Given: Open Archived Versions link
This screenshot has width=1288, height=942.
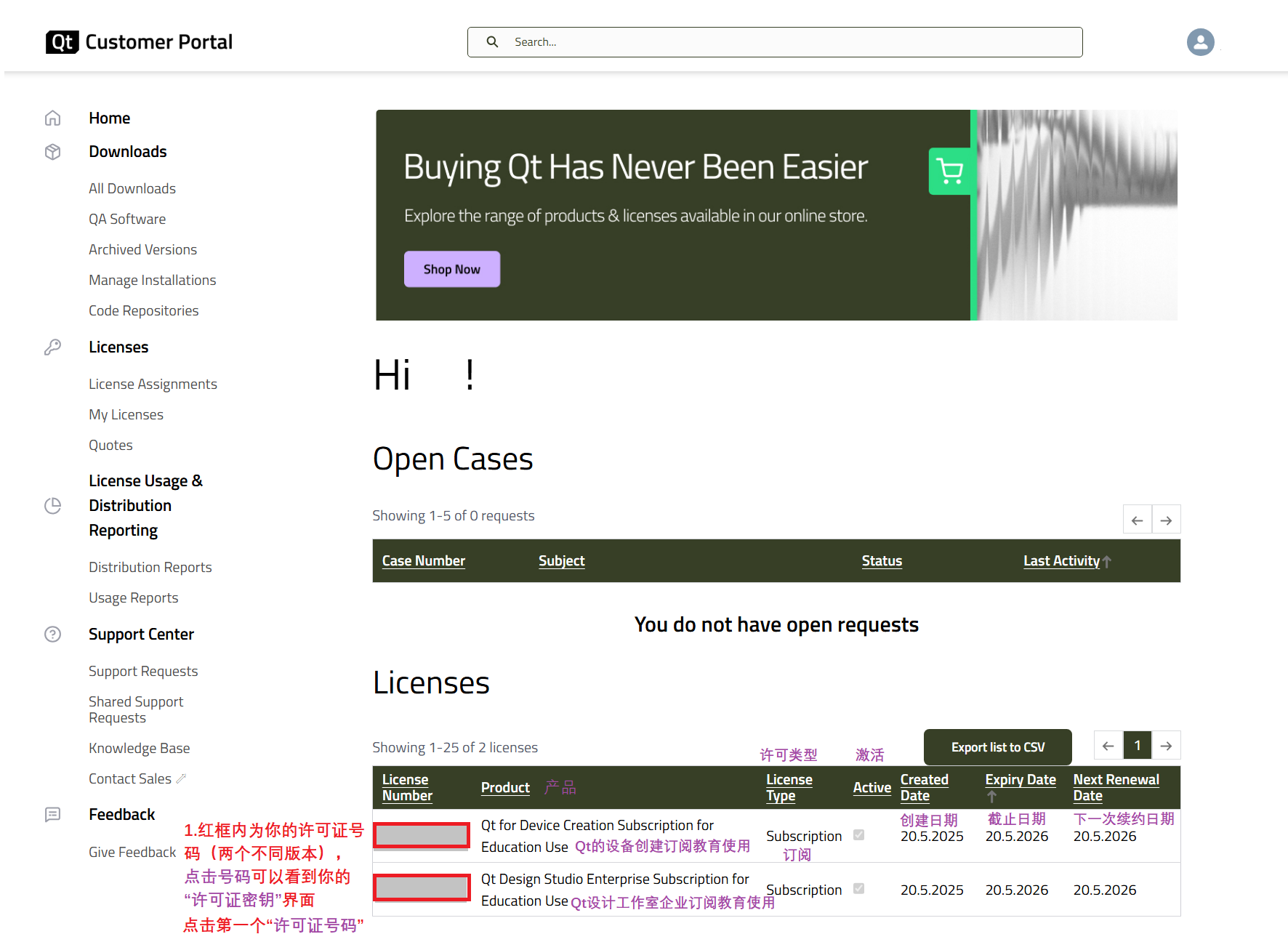Looking at the screenshot, I should click(142, 249).
